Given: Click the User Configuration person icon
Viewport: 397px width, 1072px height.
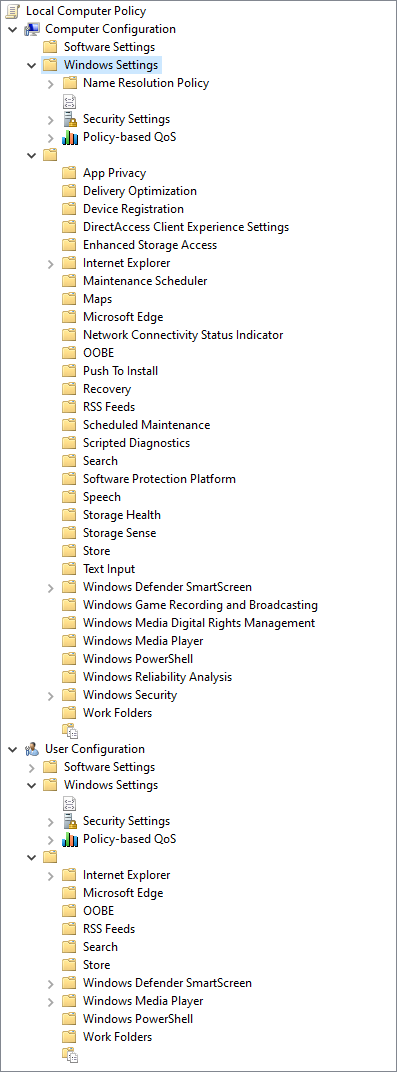Looking at the screenshot, I should pyautogui.click(x=31, y=749).
